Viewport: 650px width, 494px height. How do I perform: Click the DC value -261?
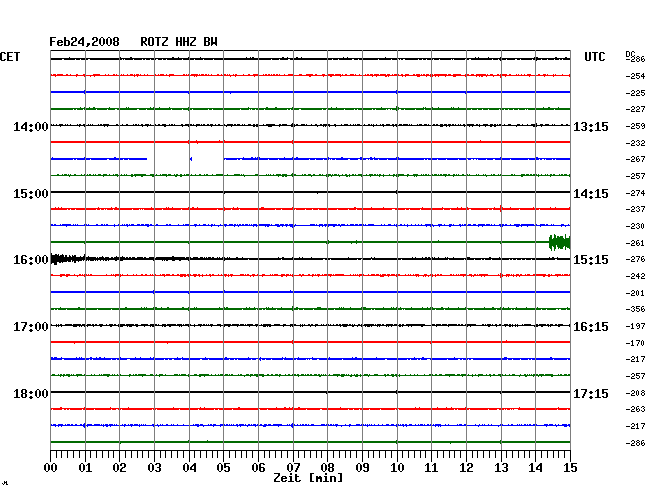pos(635,243)
